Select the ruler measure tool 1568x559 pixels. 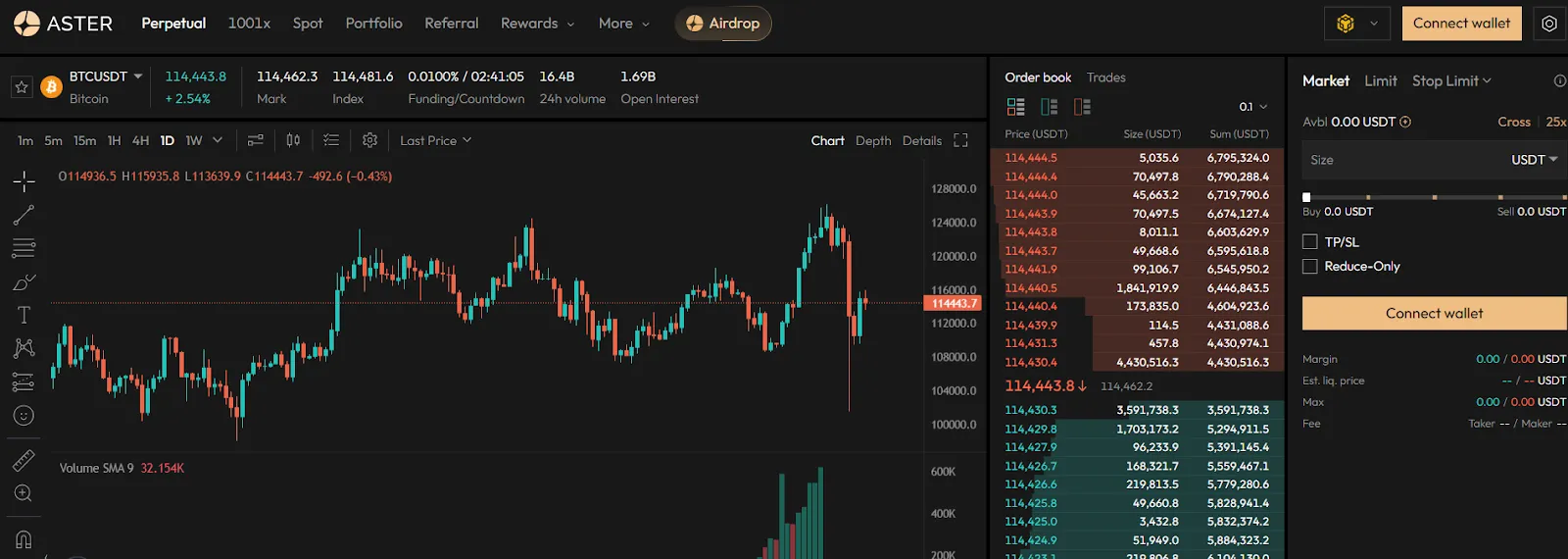click(x=24, y=460)
